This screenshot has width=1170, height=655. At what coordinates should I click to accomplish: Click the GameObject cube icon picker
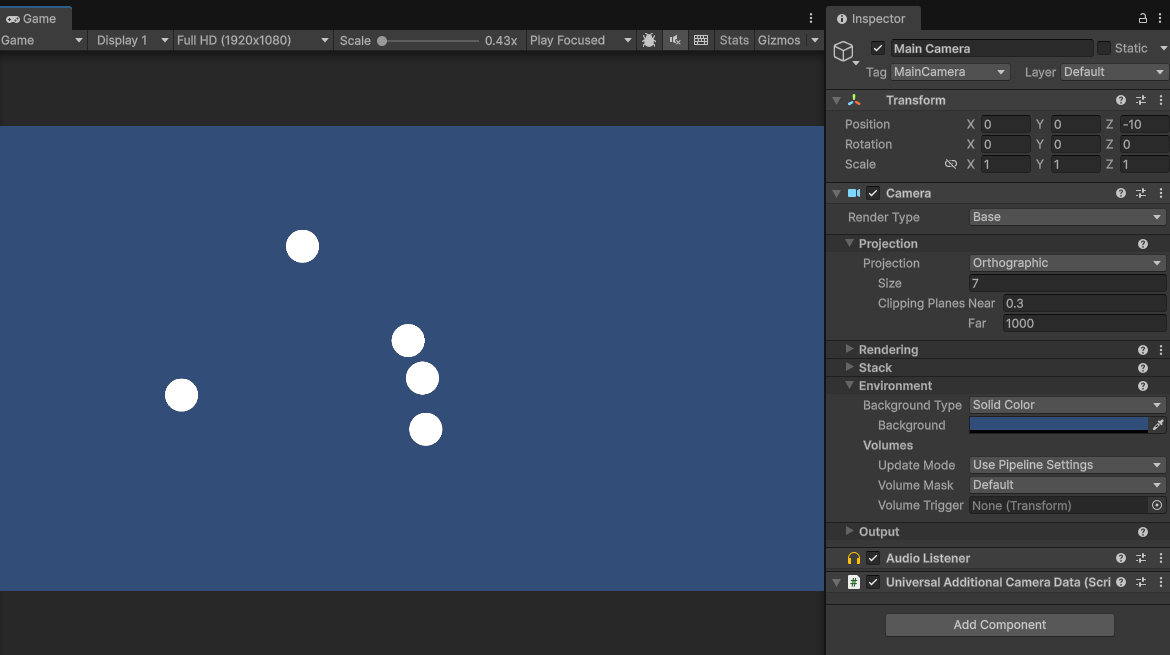[x=845, y=51]
